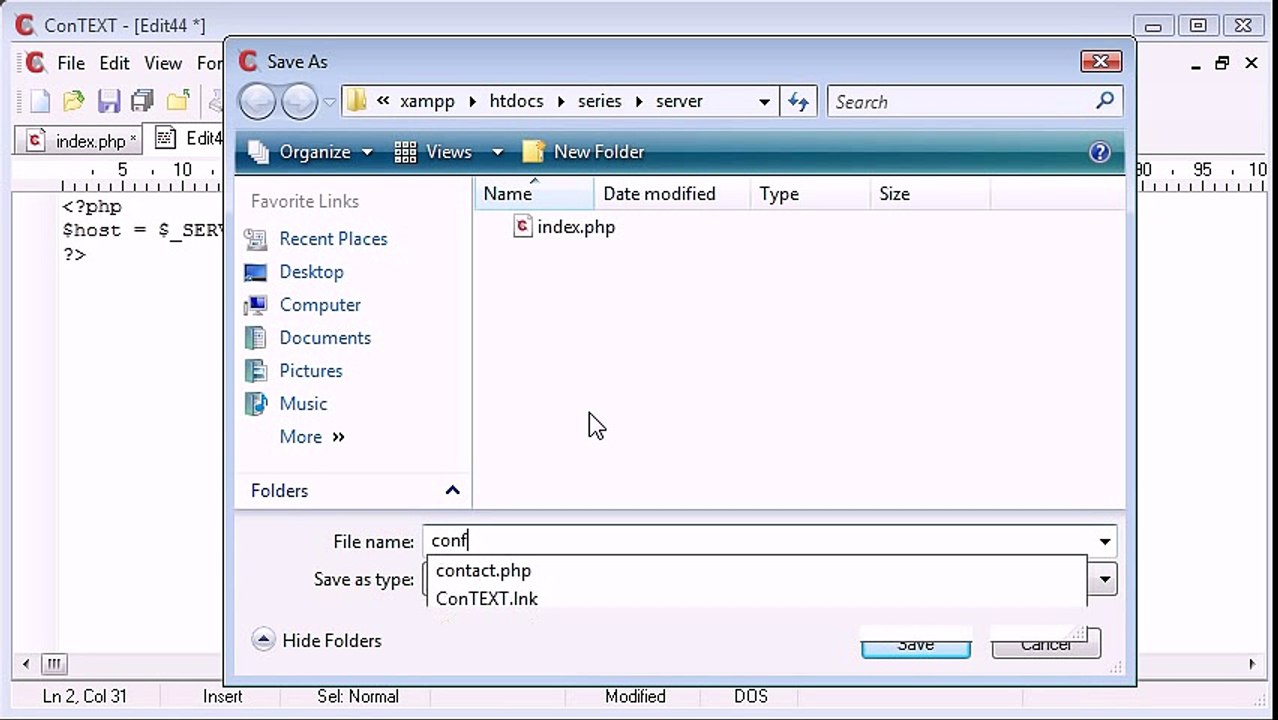This screenshot has height=720, width=1278.
Task: Click the Insert status bar entry
Action: [222, 696]
